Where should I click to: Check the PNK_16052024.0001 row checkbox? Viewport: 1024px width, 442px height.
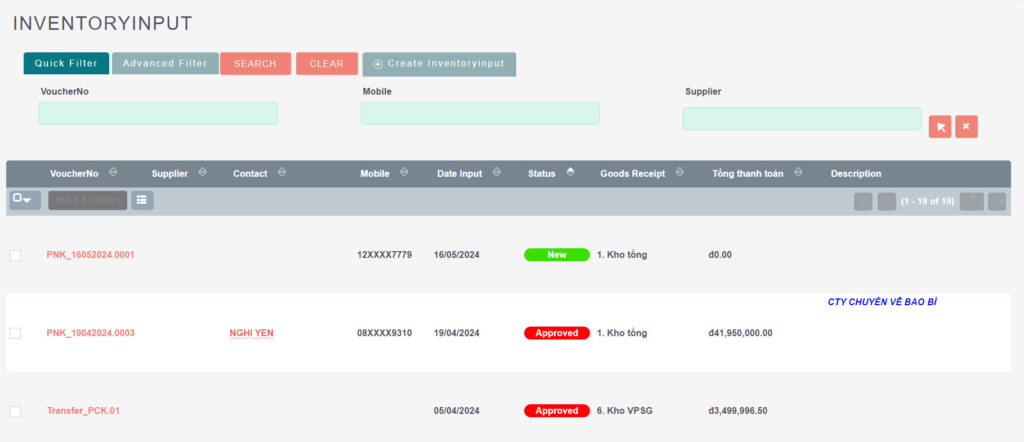[15, 255]
